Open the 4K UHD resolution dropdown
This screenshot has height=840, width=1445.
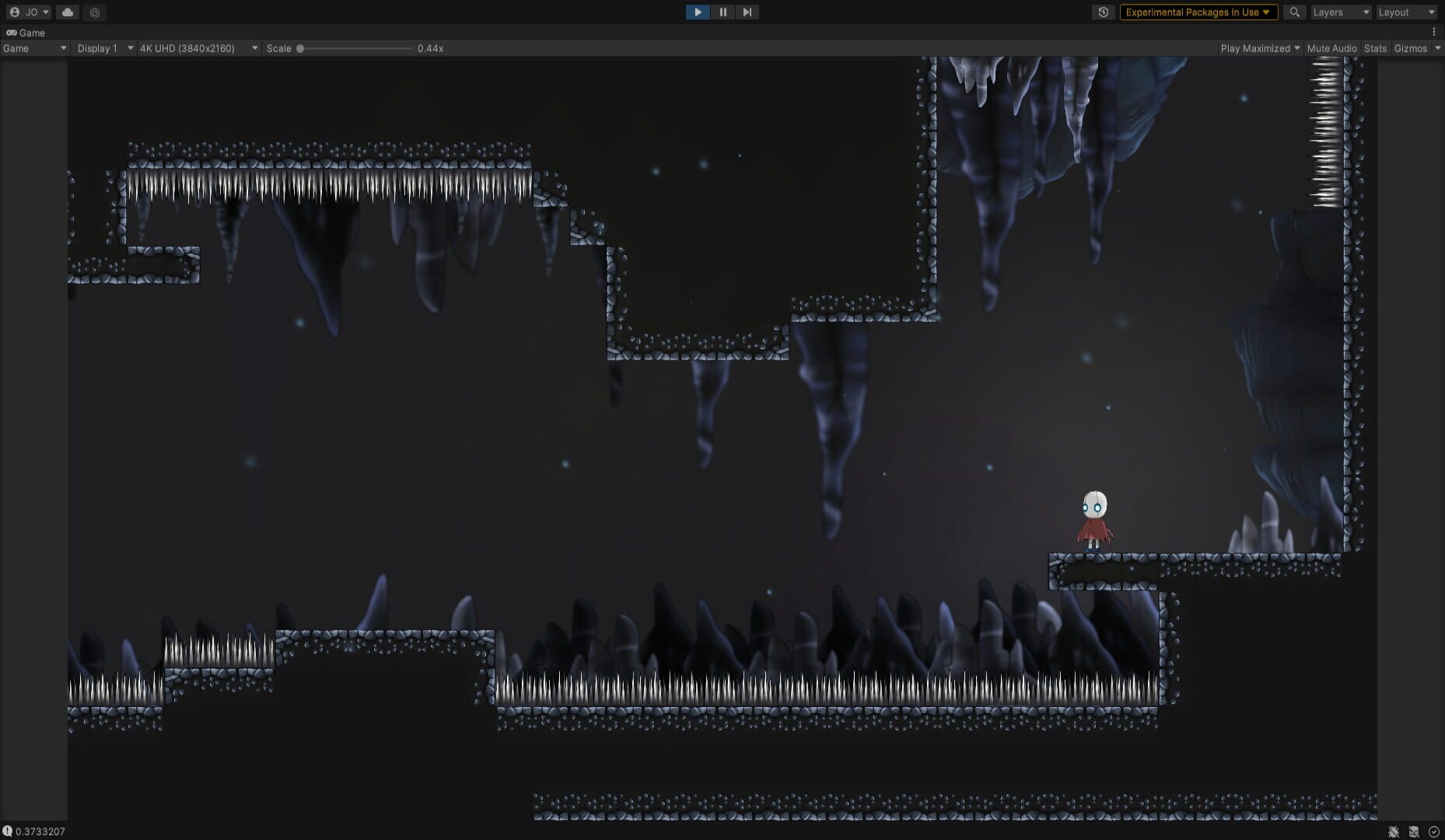198,48
